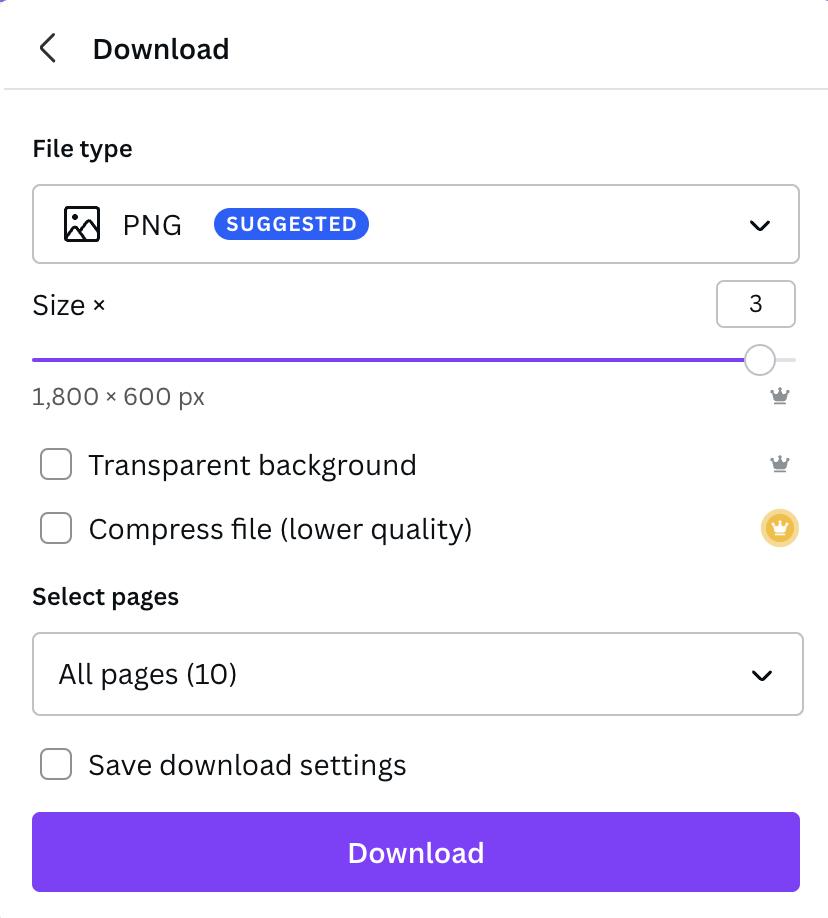Tick the Compress file (lower quality) checkbox
Screen dimensions: 828x918
pyautogui.click(x=56, y=528)
